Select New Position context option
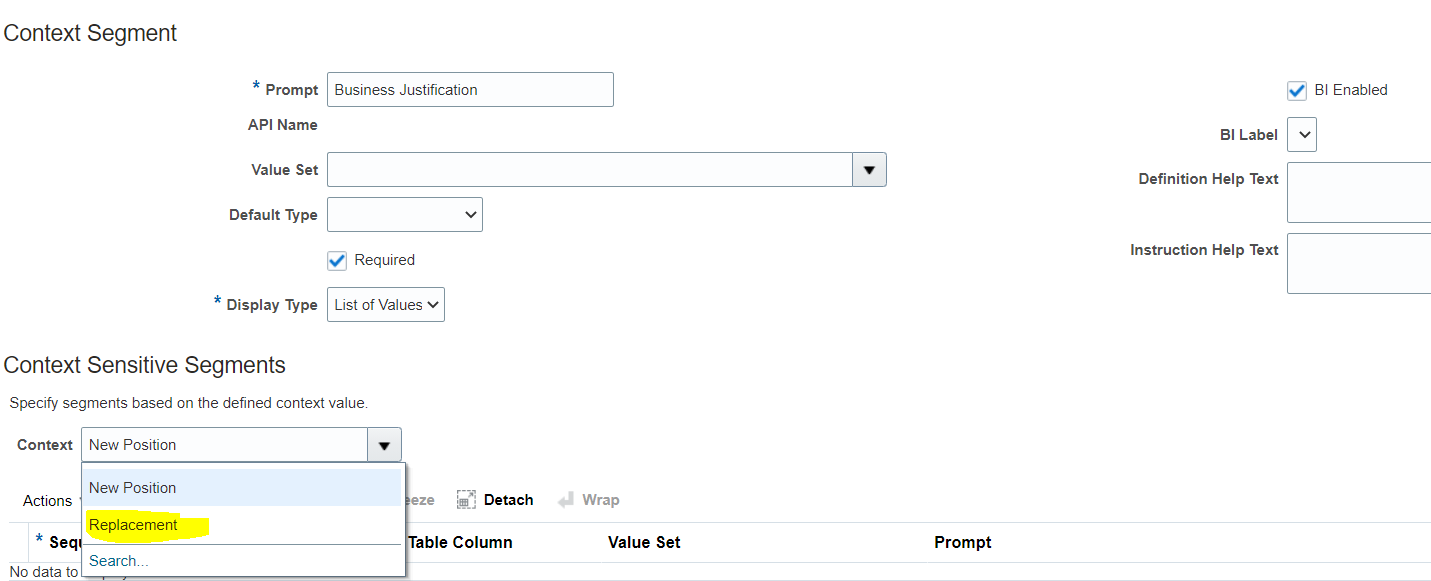 pyautogui.click(x=132, y=487)
